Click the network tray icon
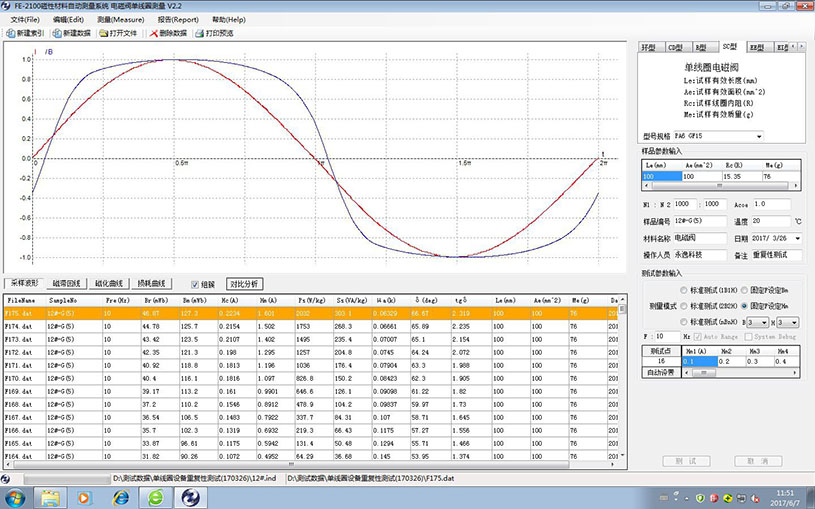 tap(742, 498)
